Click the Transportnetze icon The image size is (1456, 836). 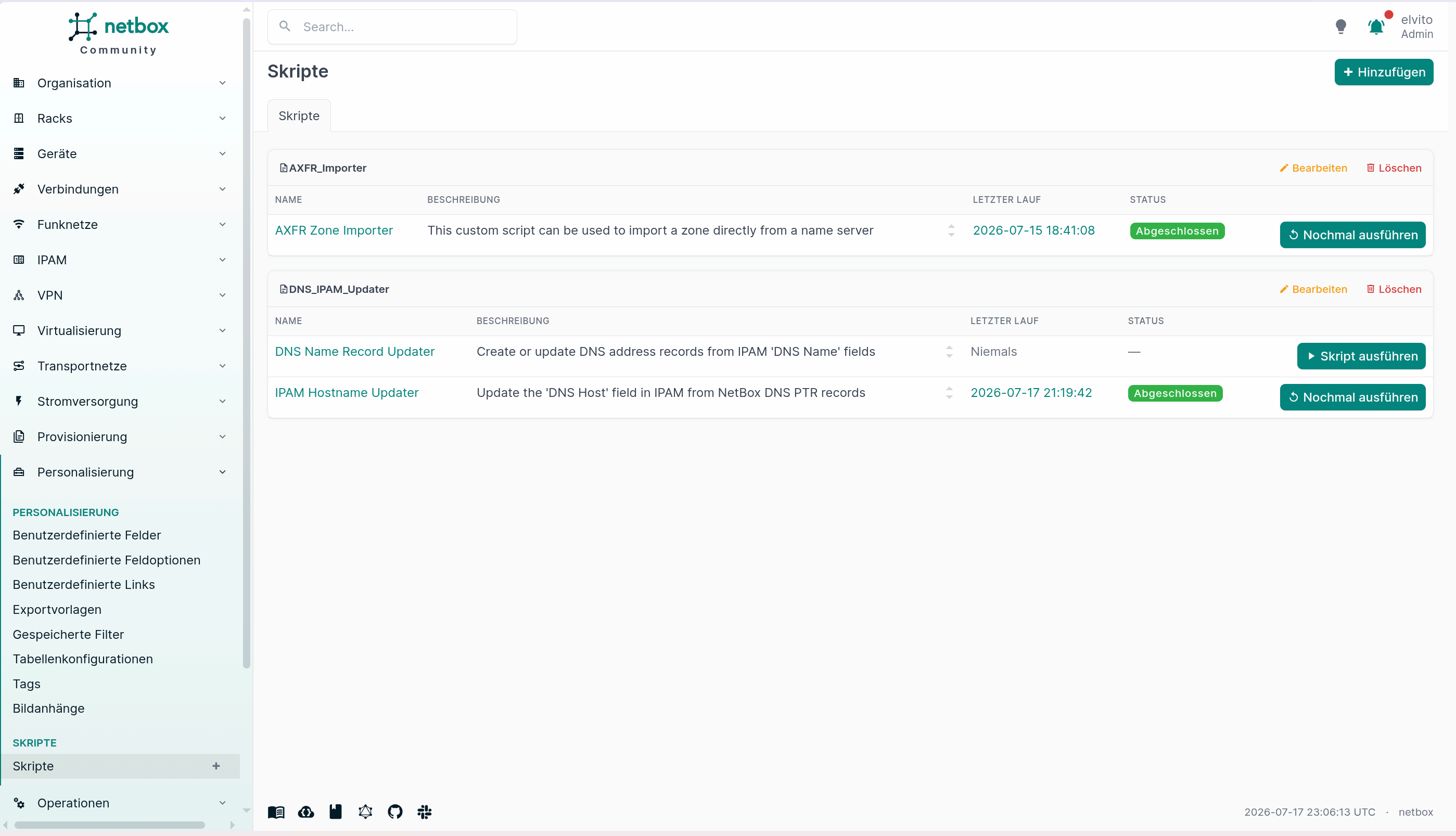[x=19, y=366]
